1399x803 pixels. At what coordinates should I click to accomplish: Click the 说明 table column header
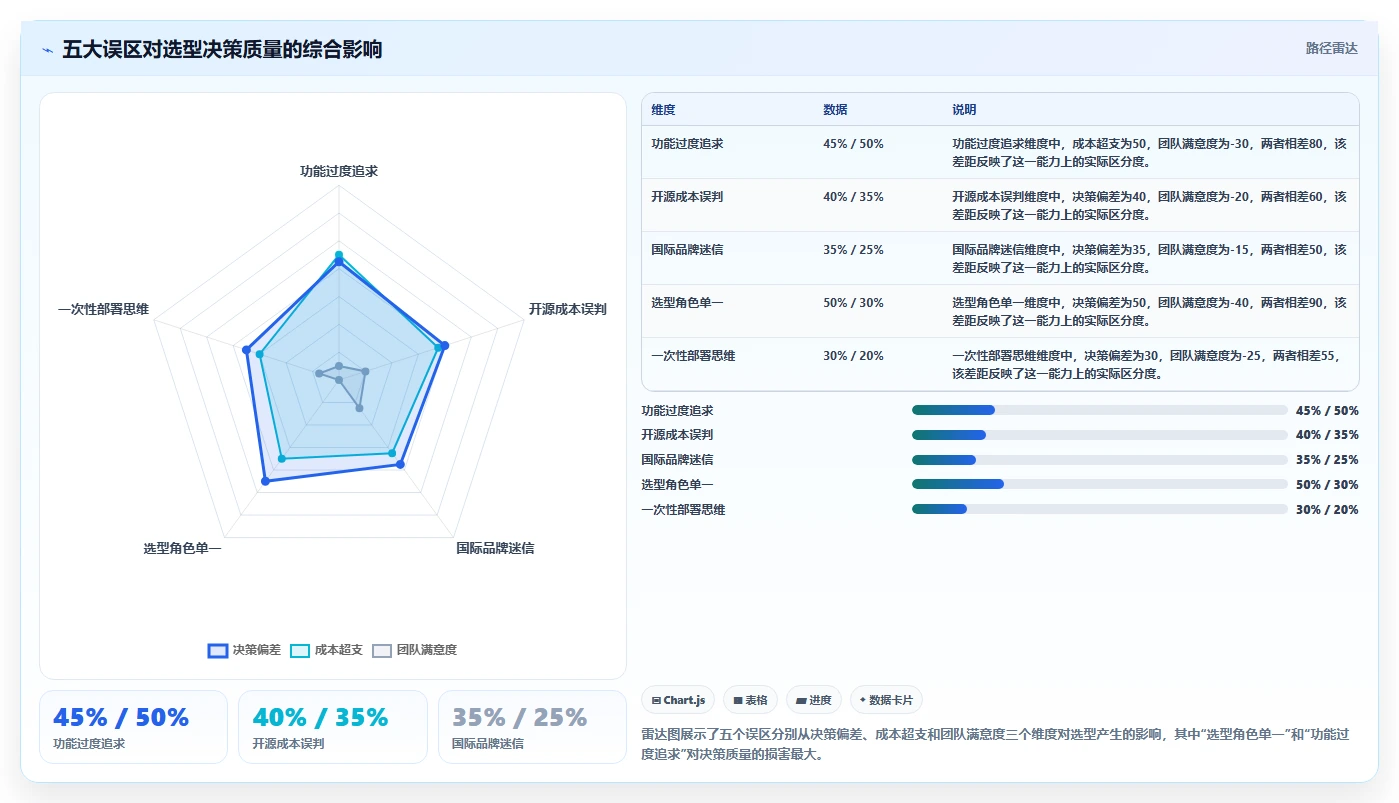(964, 110)
